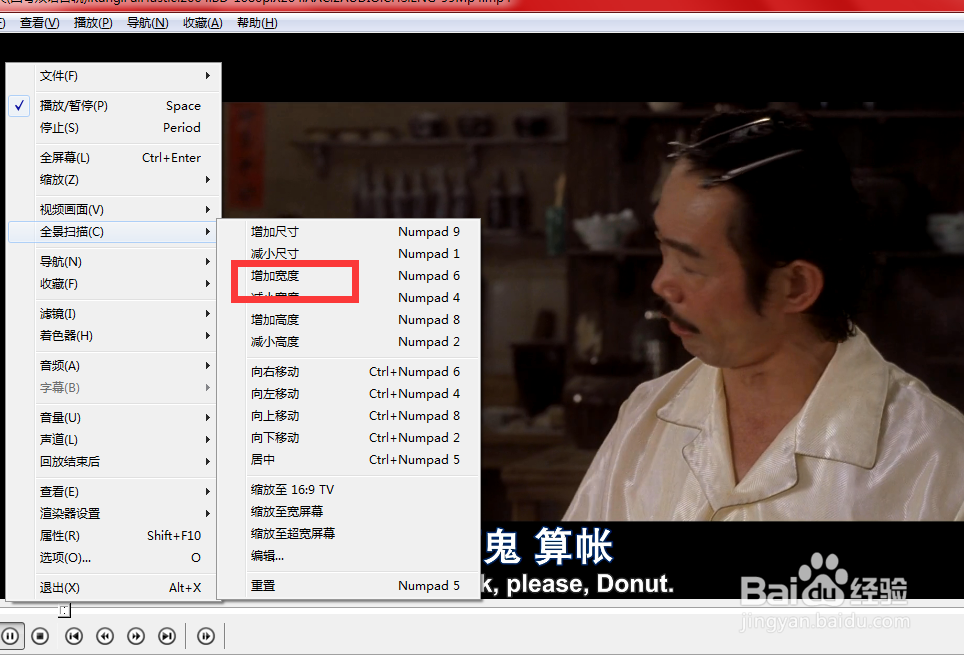This screenshot has width=964, height=655.
Task: Click the seek bar position handle
Action: click(65, 611)
